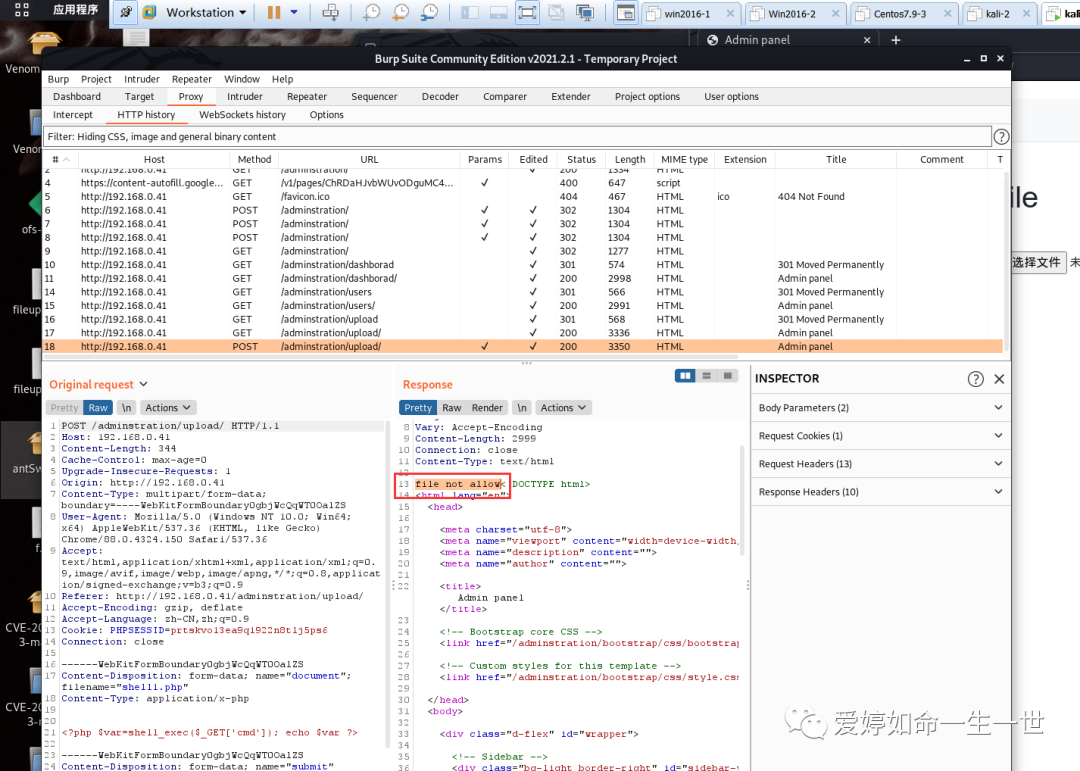Open the proxy Options sub-tab
The width and height of the screenshot is (1080, 771).
(326, 114)
